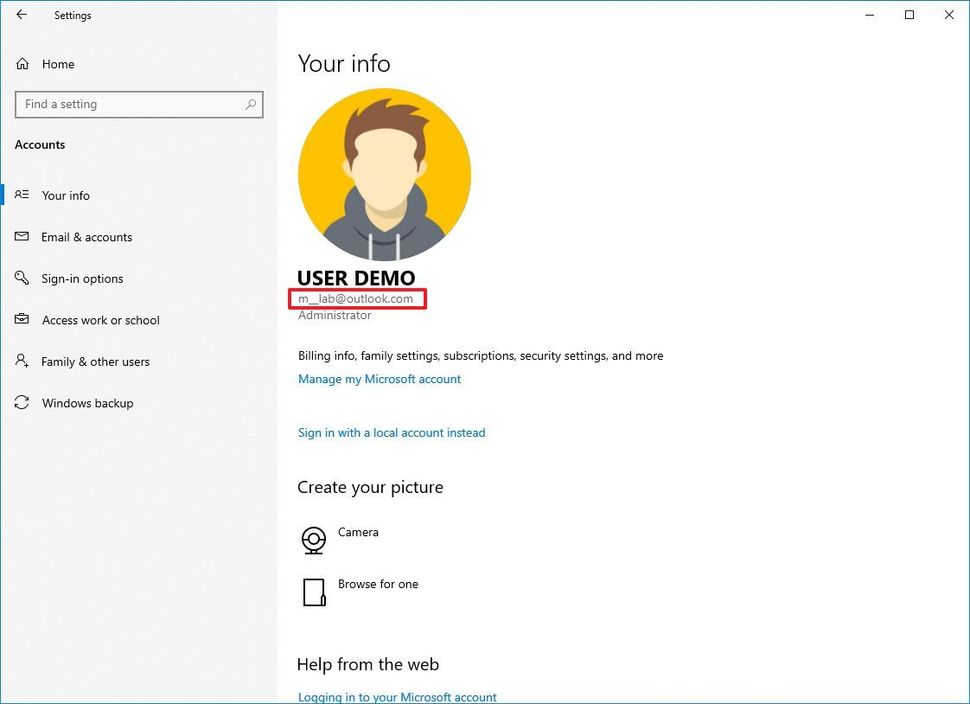This screenshot has width=970, height=704.
Task: Go to Windows backup page
Action: point(87,403)
